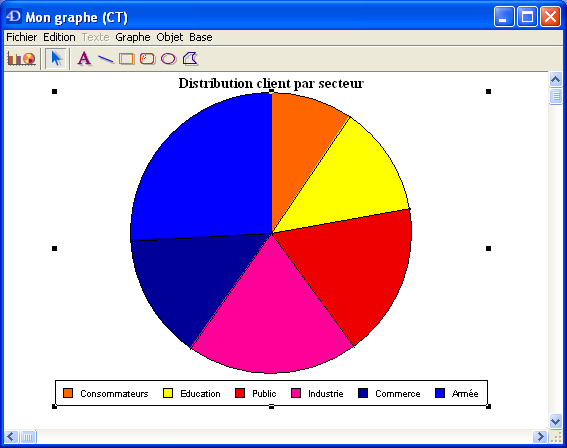Click the 4D icon in title bar
567x448 pixels.
click(14, 16)
